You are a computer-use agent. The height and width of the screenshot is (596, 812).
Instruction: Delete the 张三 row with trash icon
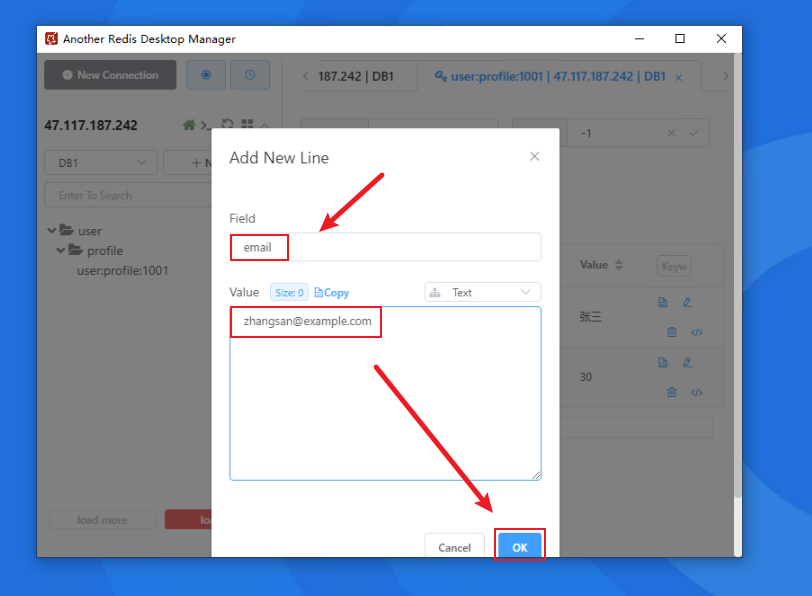click(x=672, y=332)
